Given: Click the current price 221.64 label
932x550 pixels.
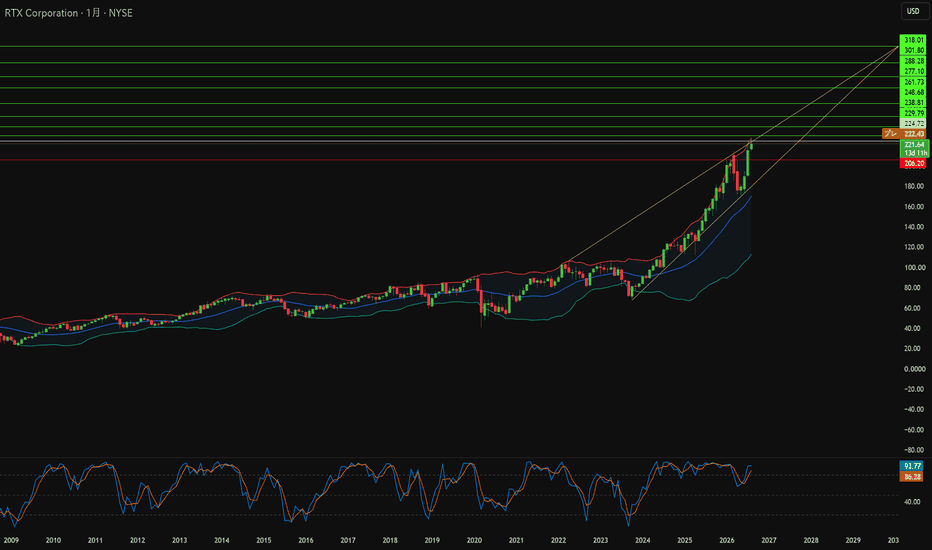Looking at the screenshot, I should point(914,144).
